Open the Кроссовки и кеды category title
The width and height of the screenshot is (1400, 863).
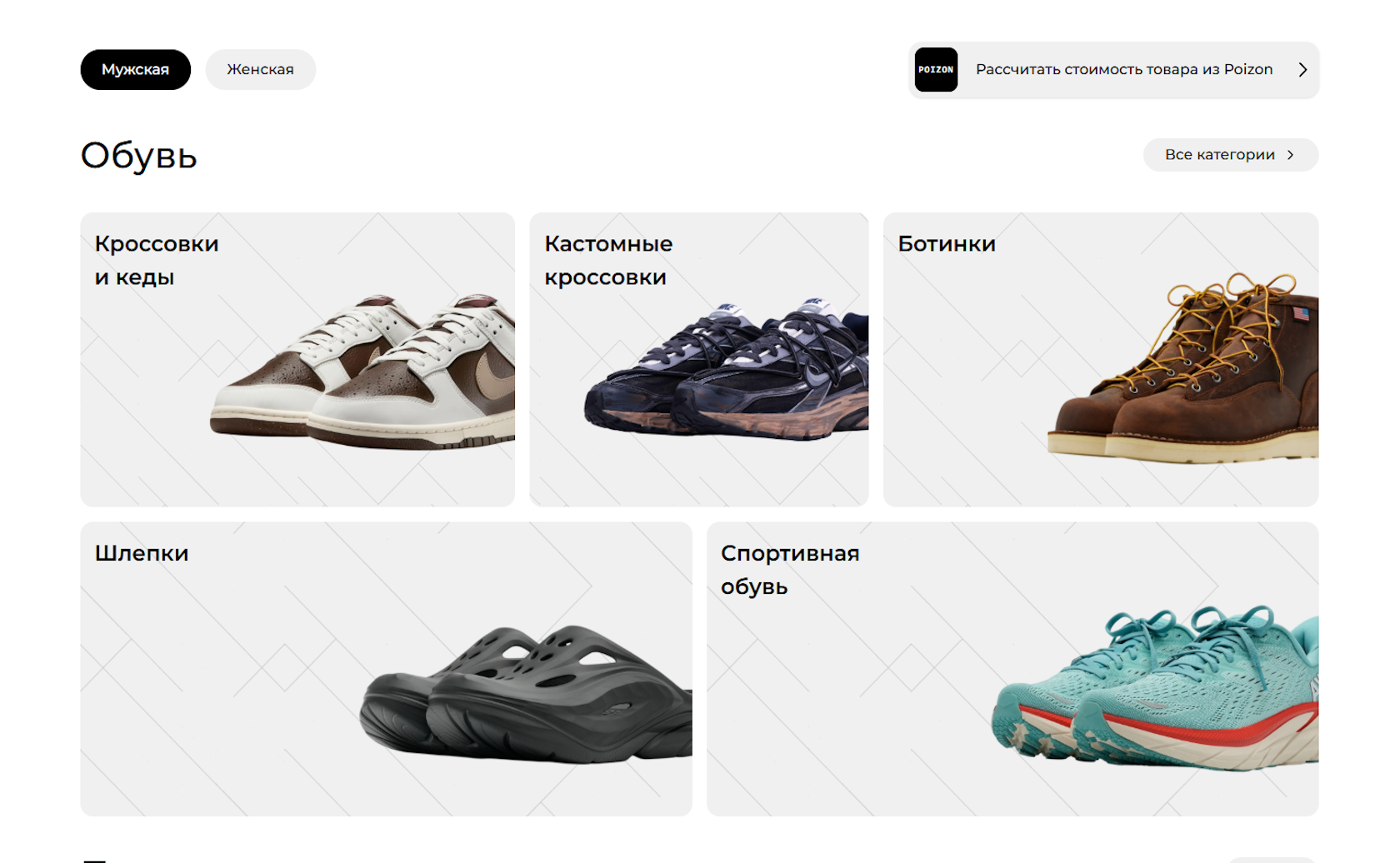coord(157,260)
